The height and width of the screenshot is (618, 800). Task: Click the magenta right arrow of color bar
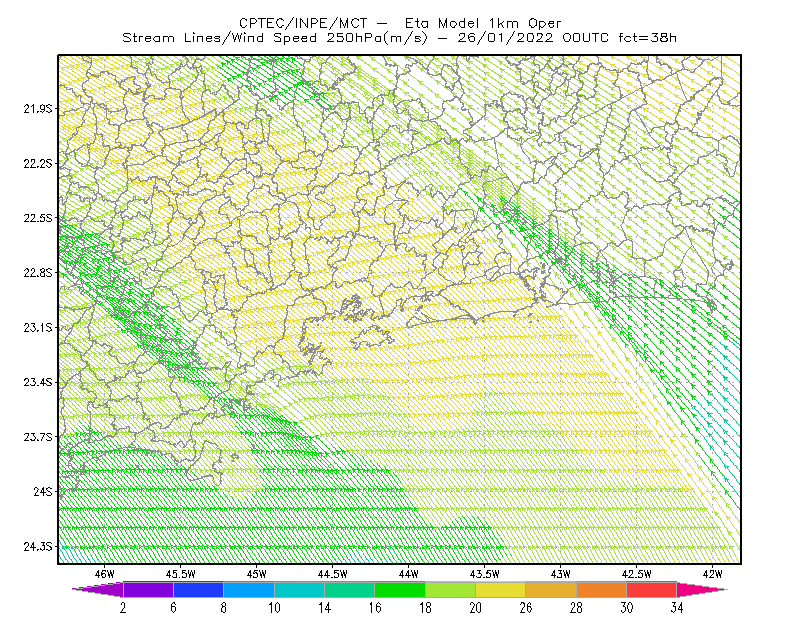coord(702,589)
